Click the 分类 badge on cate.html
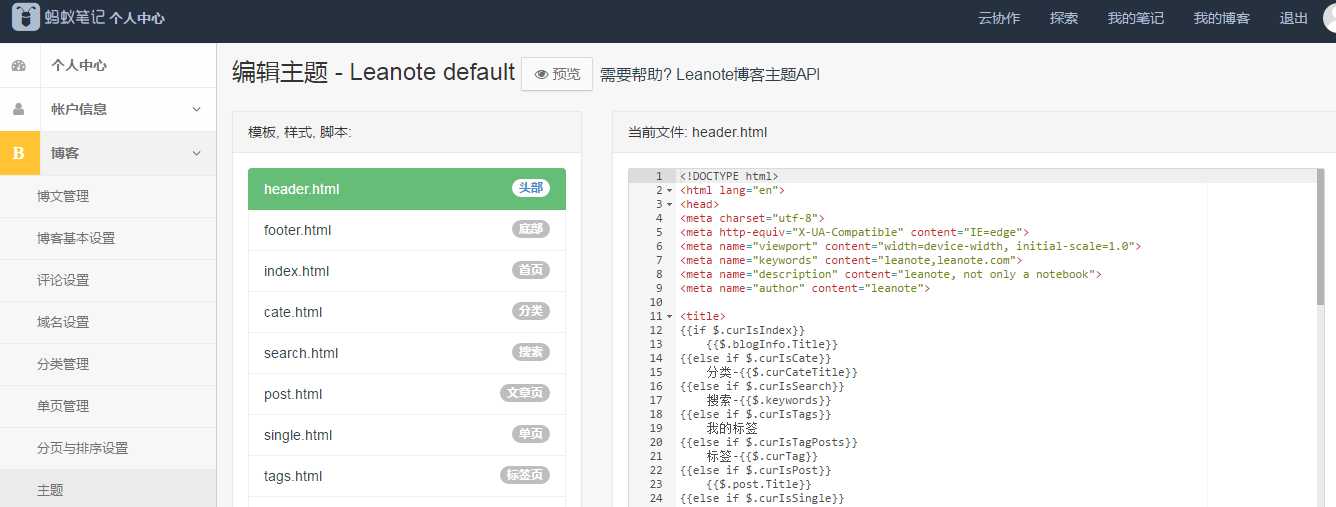The image size is (1336, 507). pyautogui.click(x=531, y=311)
